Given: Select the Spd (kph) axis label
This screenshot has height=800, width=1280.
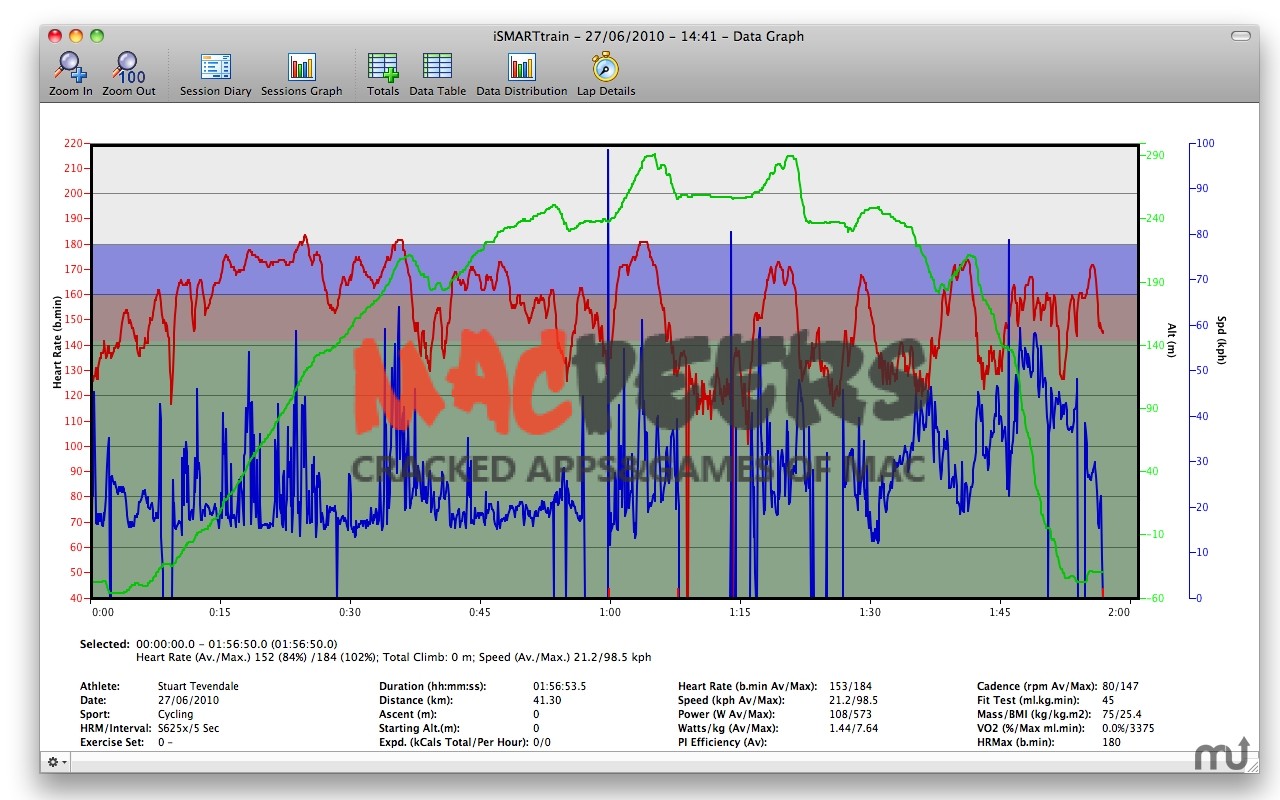Looking at the screenshot, I should tap(1220, 340).
